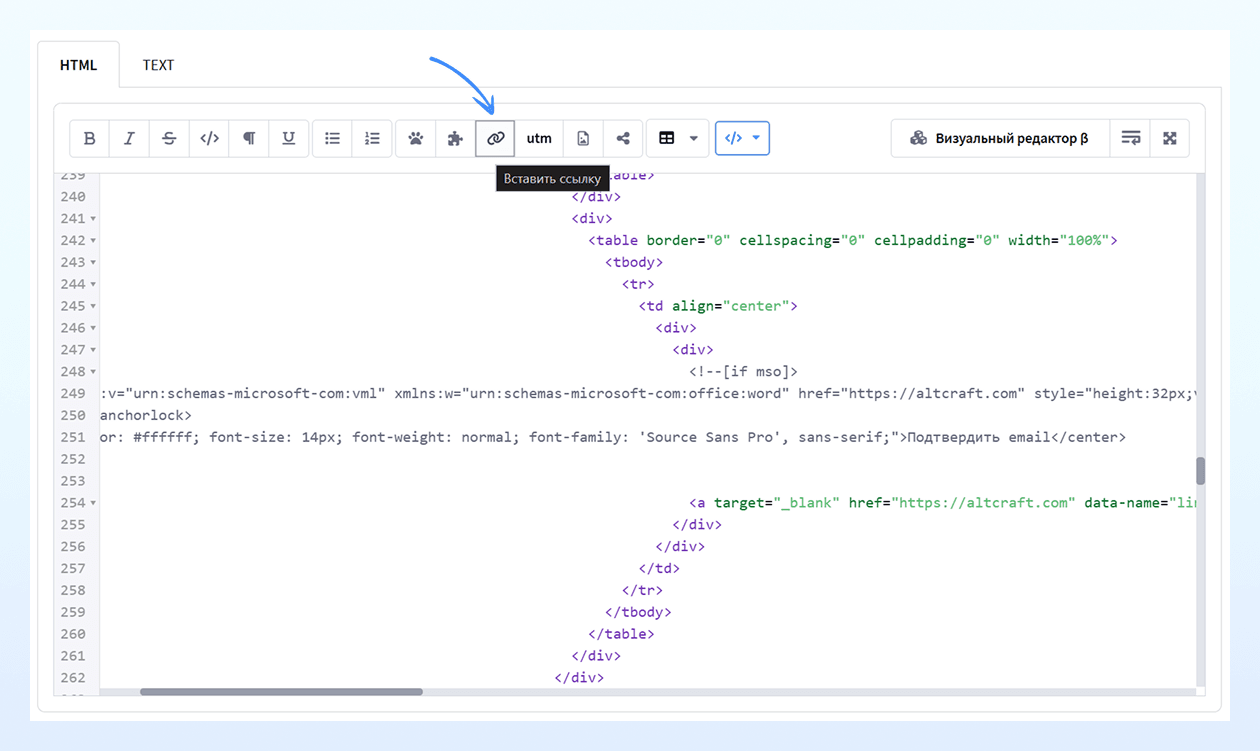Click the paw icon in the toolbar
The height and width of the screenshot is (751, 1260).
[x=416, y=139]
